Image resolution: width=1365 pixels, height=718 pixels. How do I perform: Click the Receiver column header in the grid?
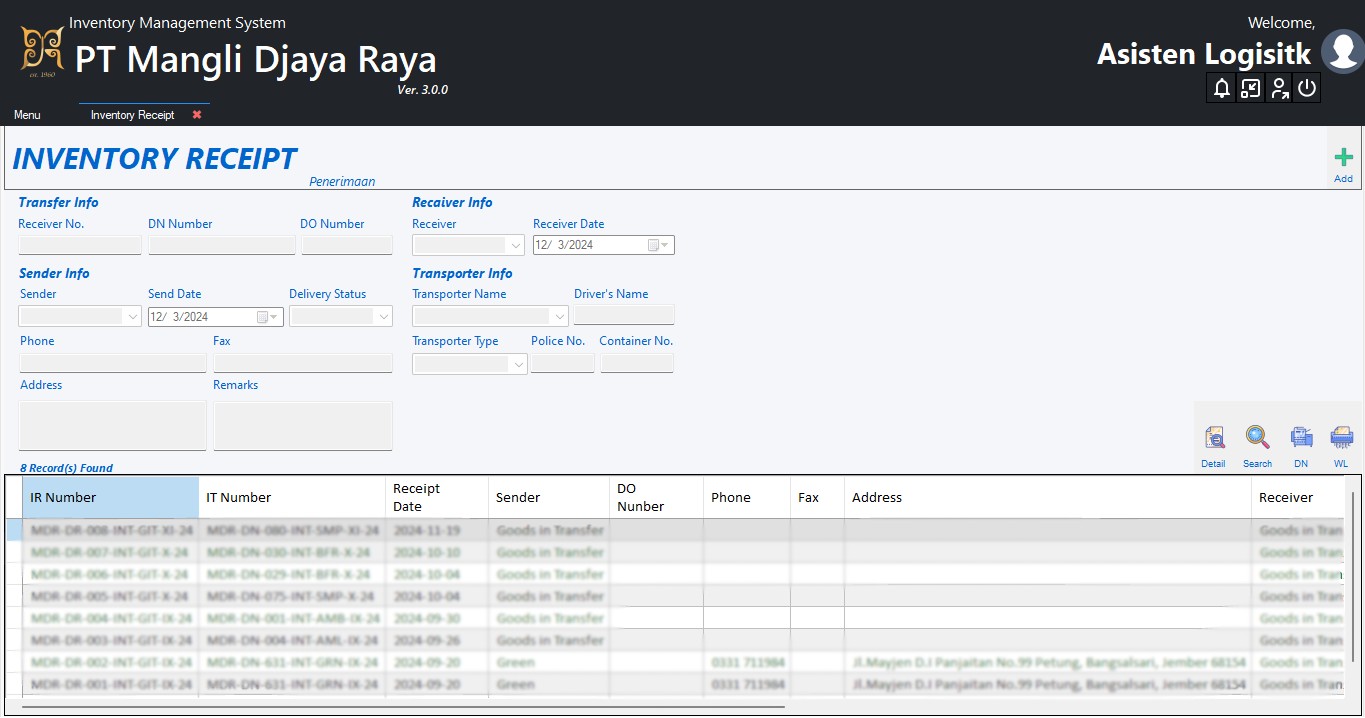(x=1297, y=497)
